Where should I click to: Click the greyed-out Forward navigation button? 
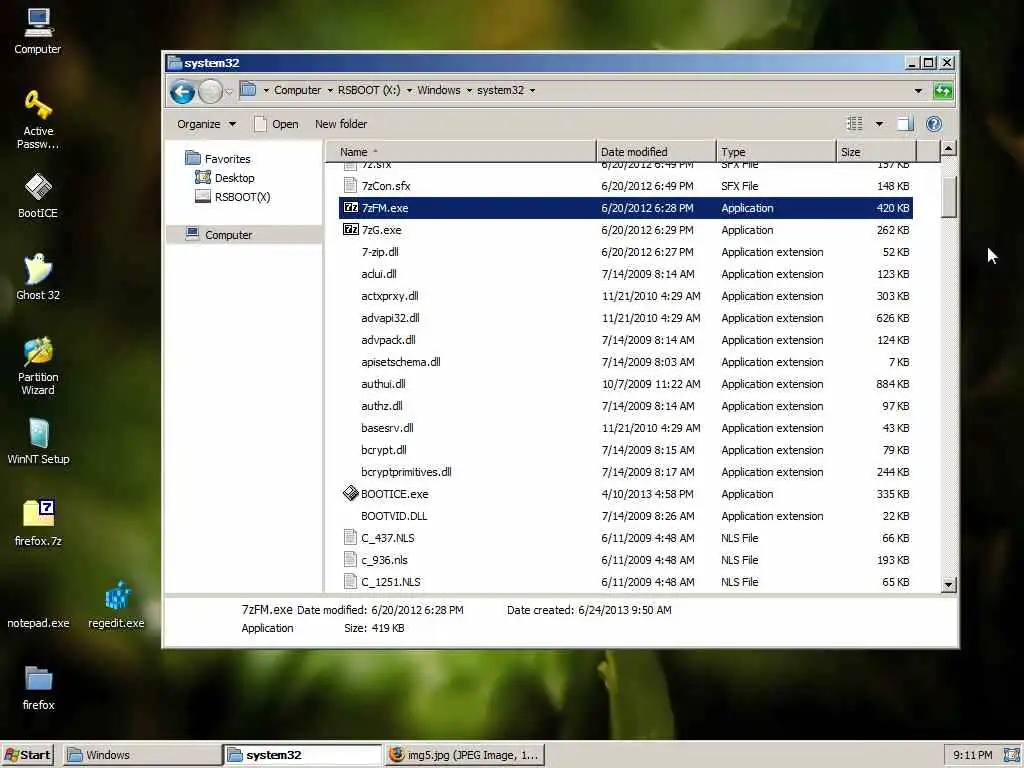(x=210, y=91)
